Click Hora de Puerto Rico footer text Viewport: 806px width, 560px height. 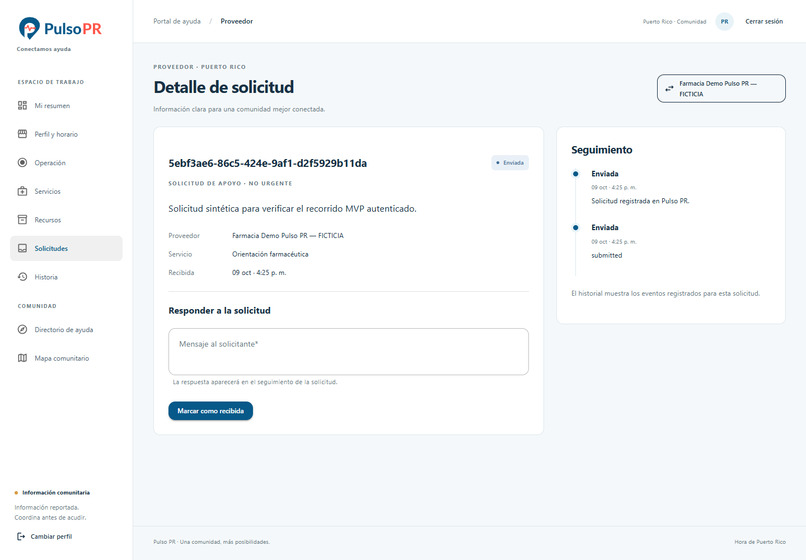point(760,542)
